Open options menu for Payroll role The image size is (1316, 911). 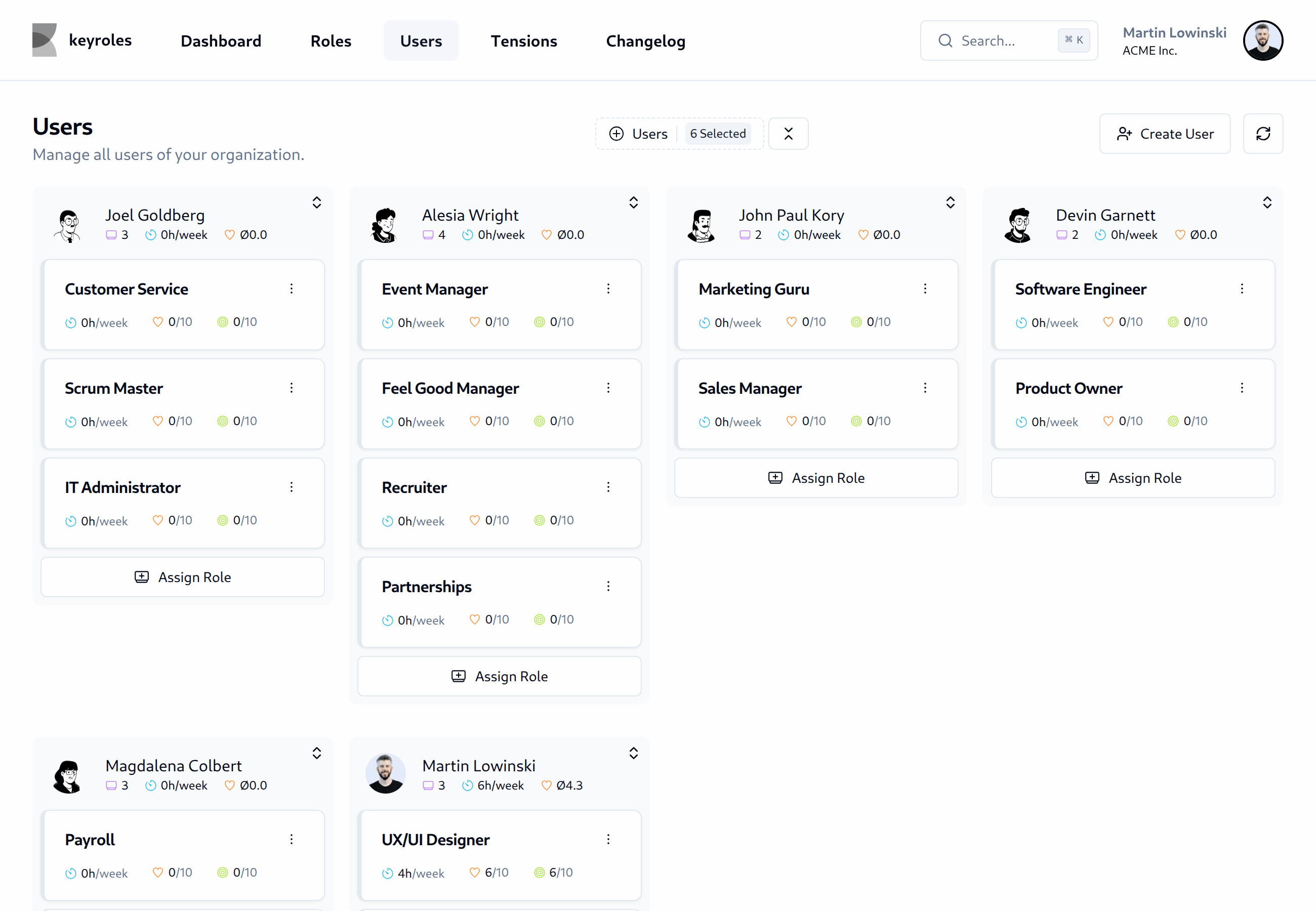click(292, 839)
